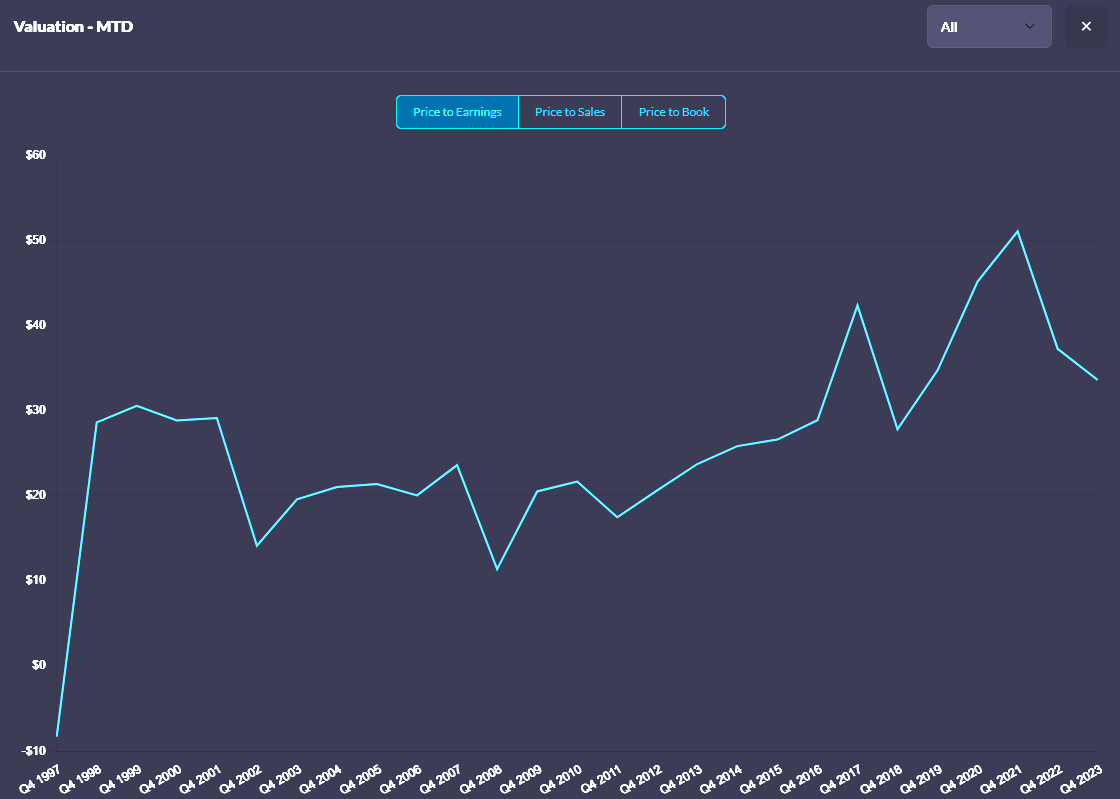Close the Valuation panel with the X icon
The image size is (1120, 799).
(x=1086, y=26)
